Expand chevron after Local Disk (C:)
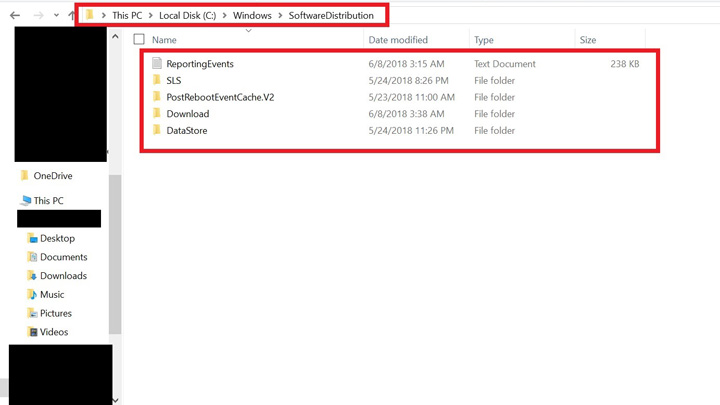 [x=225, y=16]
